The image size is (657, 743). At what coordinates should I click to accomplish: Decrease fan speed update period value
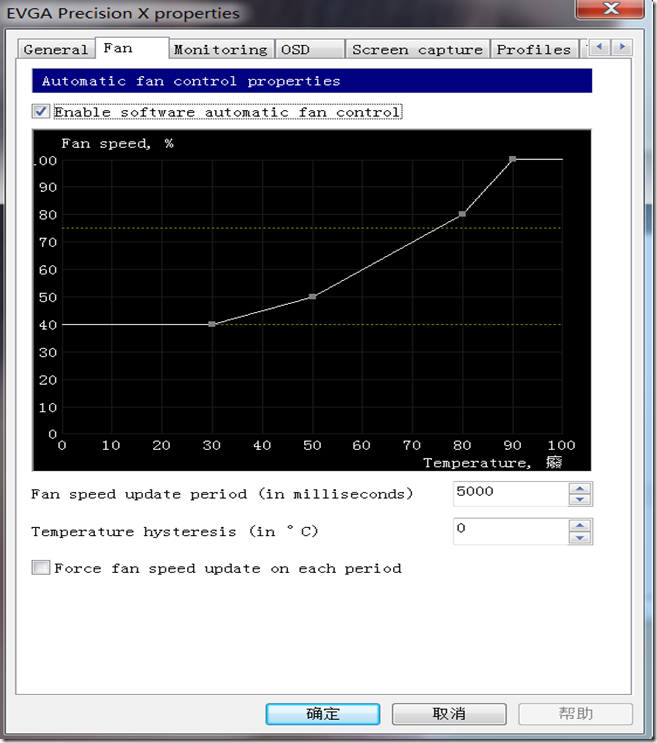click(x=580, y=499)
